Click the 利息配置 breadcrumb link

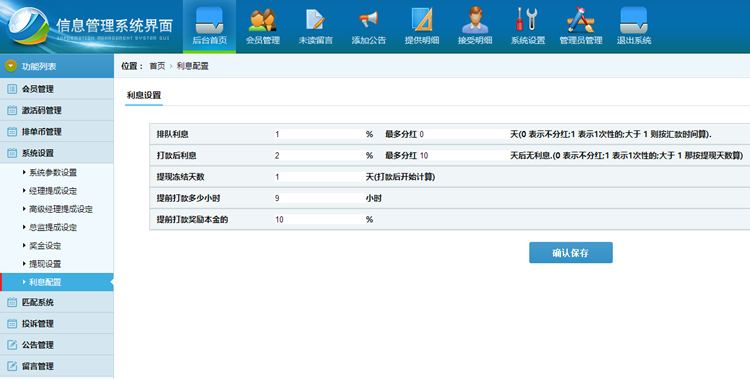193,66
